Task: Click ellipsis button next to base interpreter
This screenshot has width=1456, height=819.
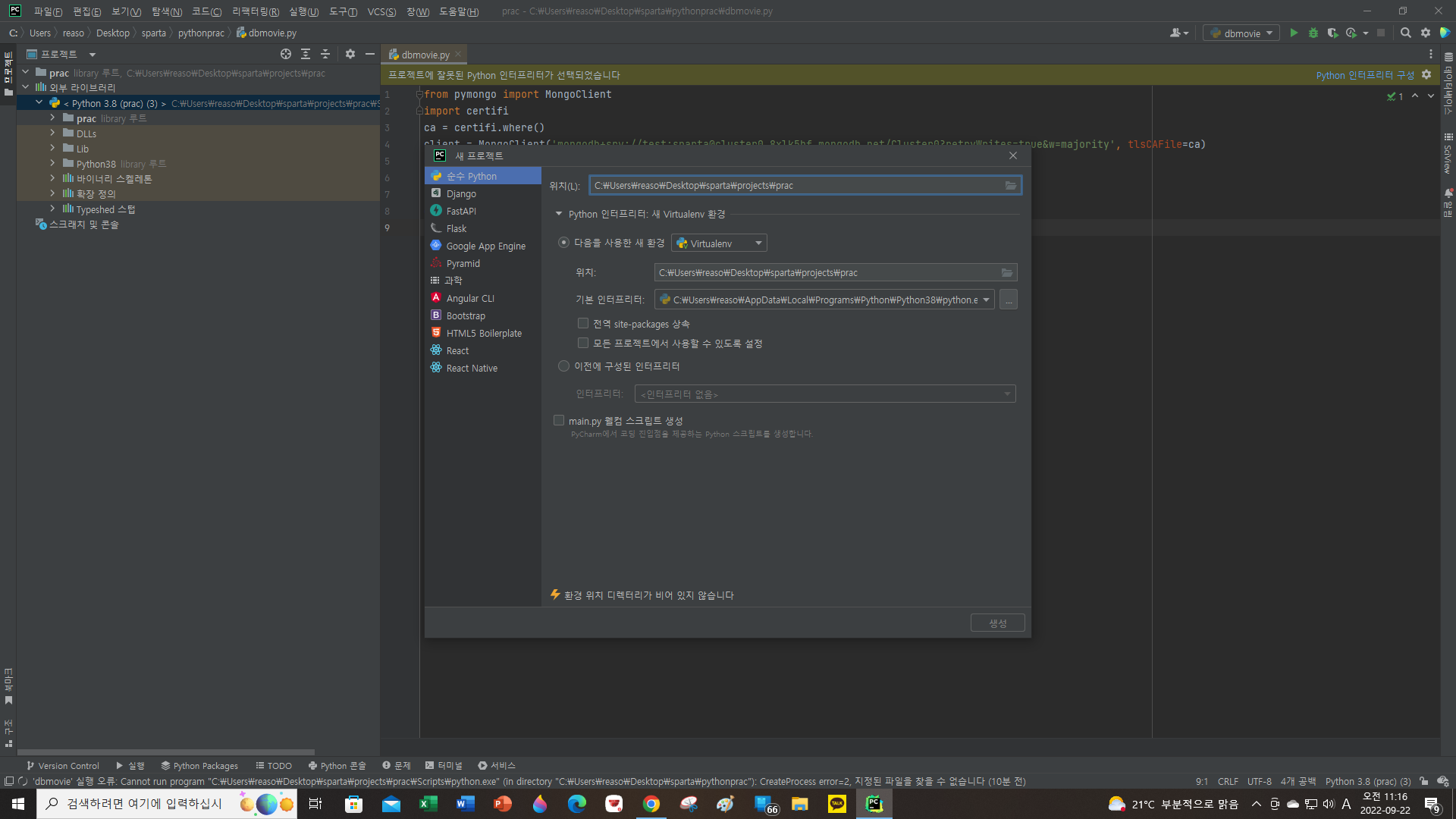Action: click(1009, 300)
